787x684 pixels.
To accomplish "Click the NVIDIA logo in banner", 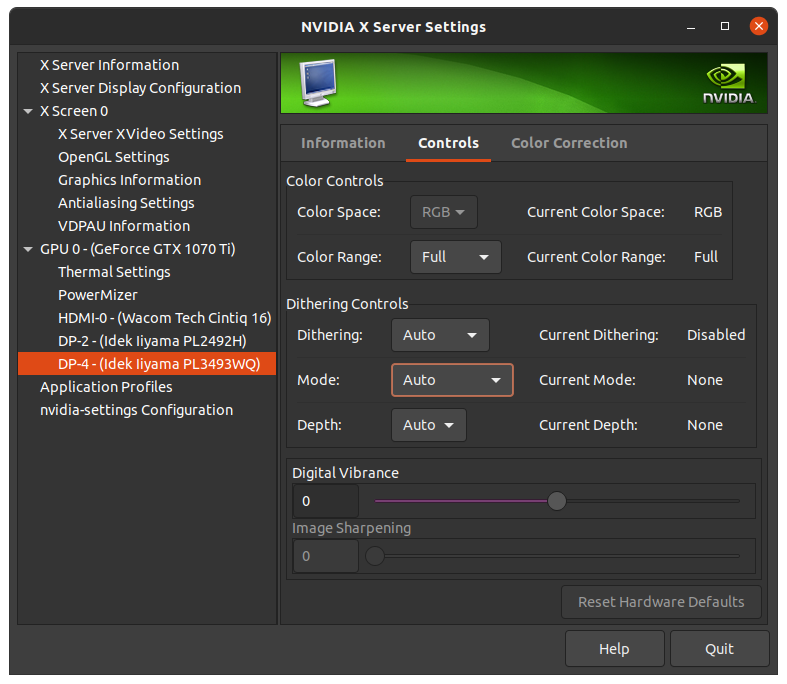I will tap(729, 83).
